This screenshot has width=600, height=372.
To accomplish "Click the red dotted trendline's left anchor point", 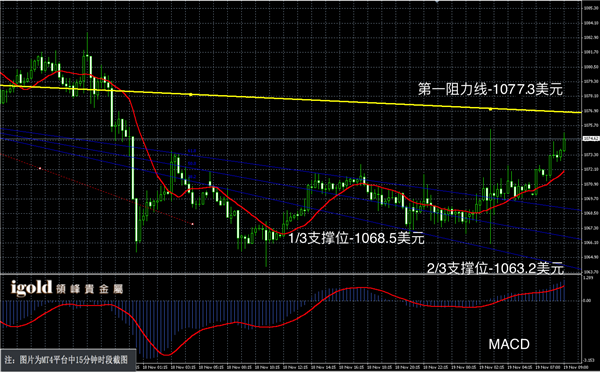I will click(x=40, y=168).
